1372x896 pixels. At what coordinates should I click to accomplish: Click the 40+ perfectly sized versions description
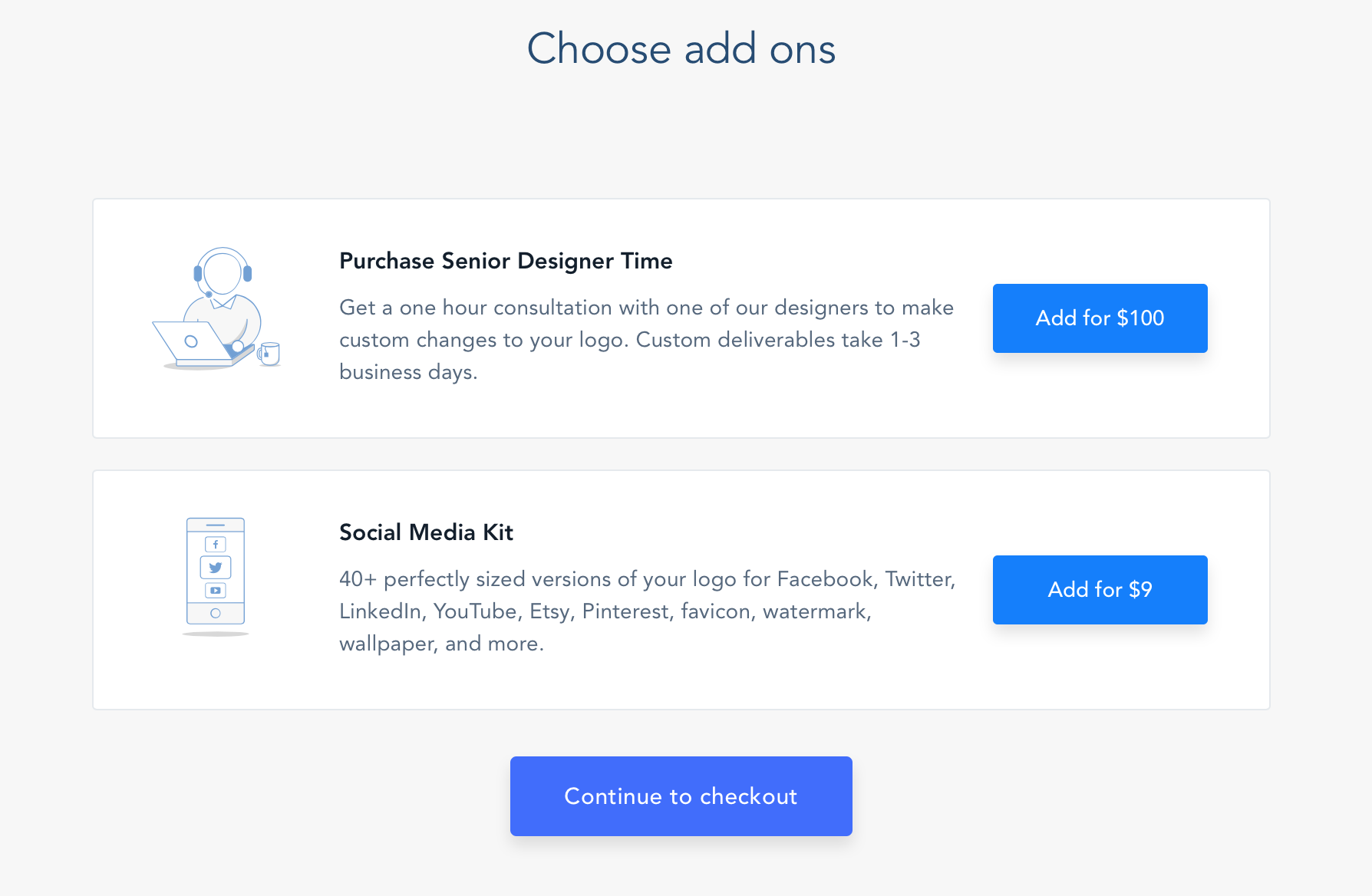coord(647,611)
